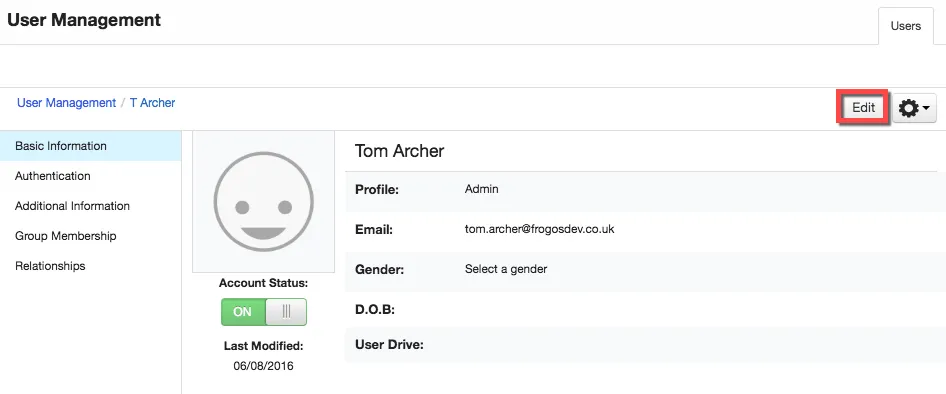Click the Last Modified: label
The height and width of the screenshot is (394, 946).
[264, 346]
